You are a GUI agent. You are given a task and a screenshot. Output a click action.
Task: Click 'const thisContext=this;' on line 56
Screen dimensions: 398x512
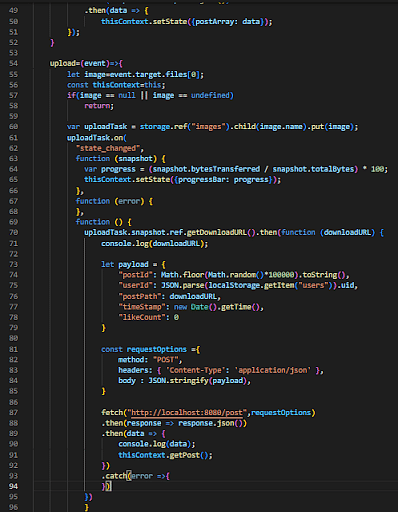tap(116, 85)
